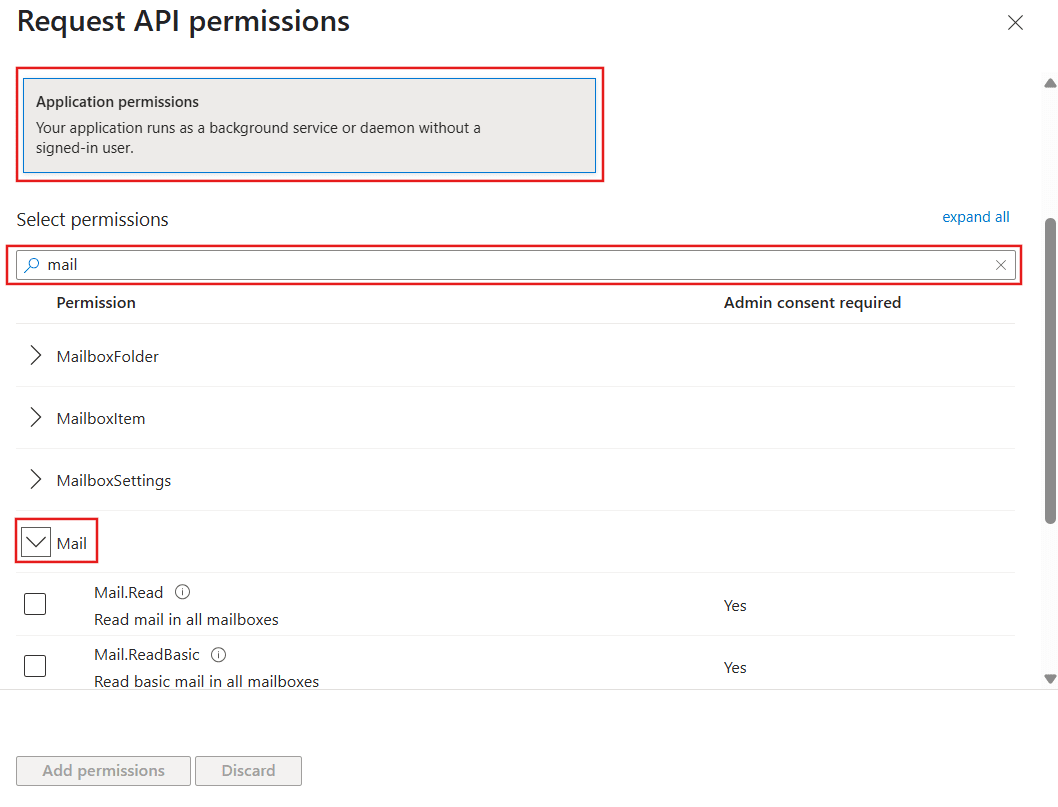The image size is (1058, 807).
Task: Click 'Read mail in all mailboxes' description
Action: pyautogui.click(x=186, y=619)
